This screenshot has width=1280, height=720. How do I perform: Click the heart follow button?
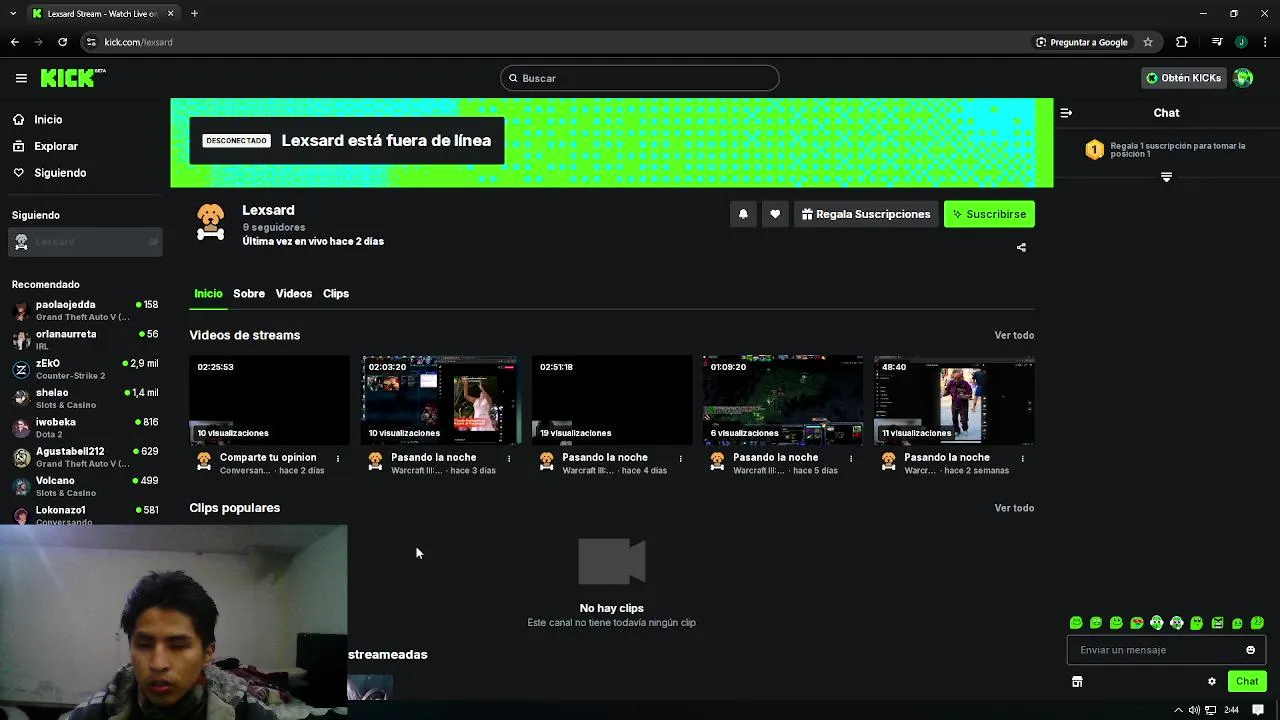click(775, 214)
